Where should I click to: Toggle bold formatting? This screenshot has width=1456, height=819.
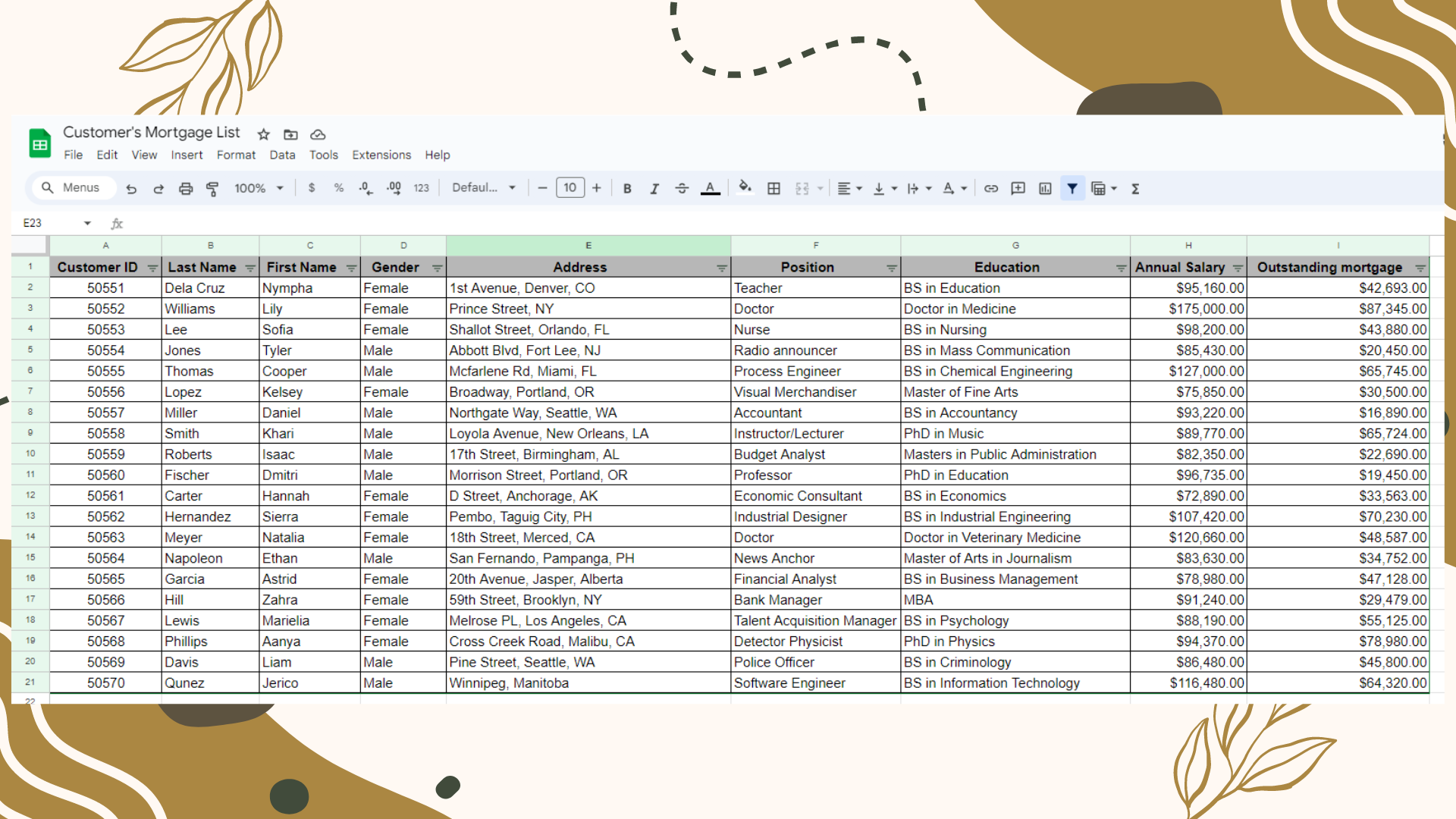click(x=627, y=189)
